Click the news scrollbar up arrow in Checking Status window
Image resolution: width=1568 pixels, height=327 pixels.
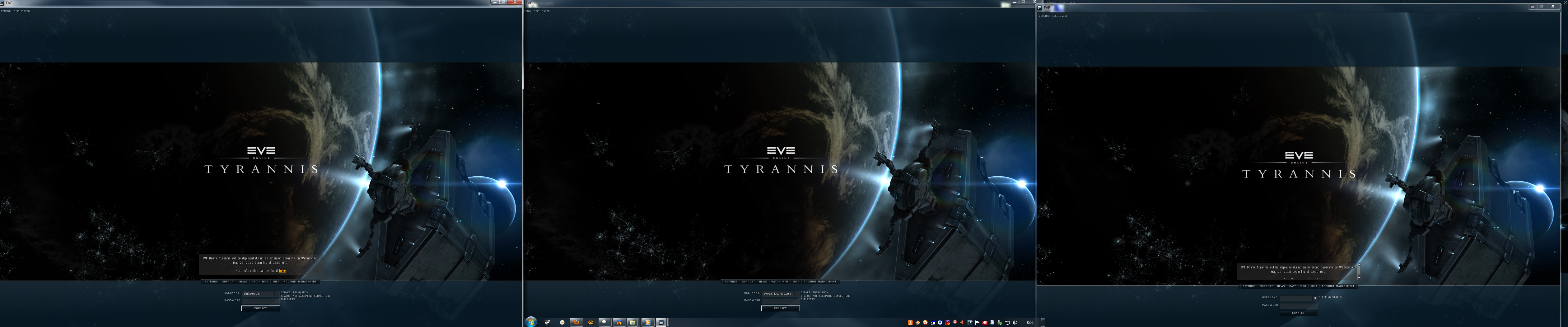[1359, 264]
